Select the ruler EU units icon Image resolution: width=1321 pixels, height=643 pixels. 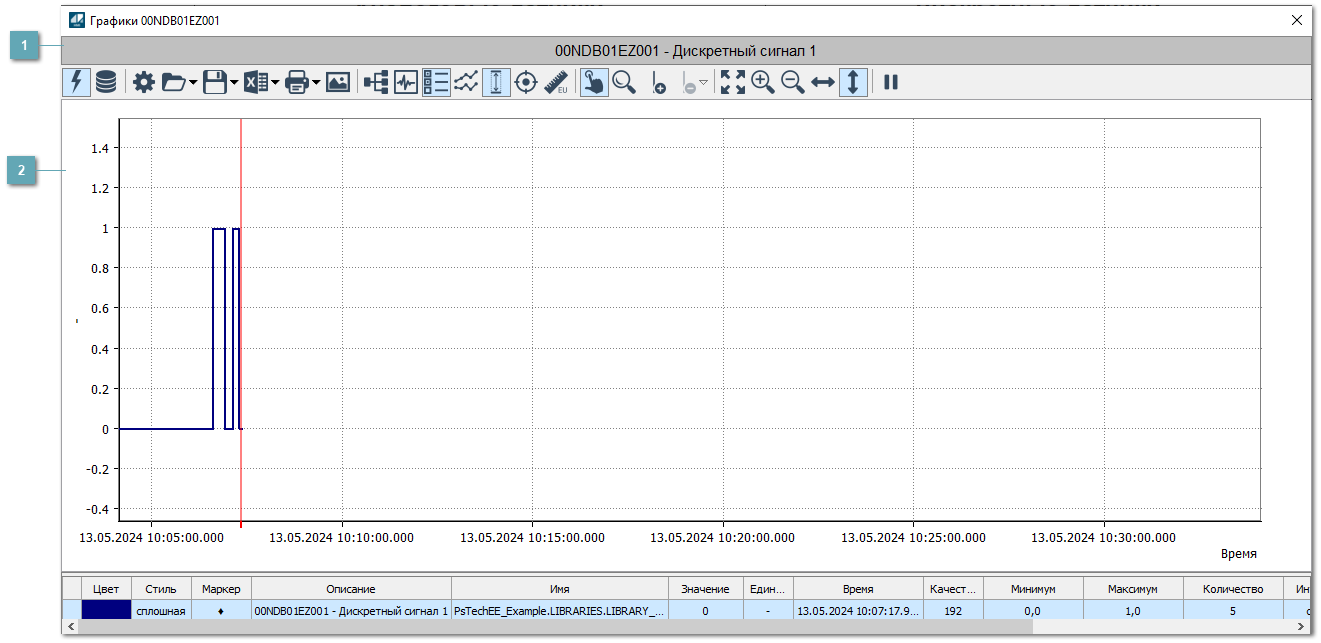click(556, 83)
